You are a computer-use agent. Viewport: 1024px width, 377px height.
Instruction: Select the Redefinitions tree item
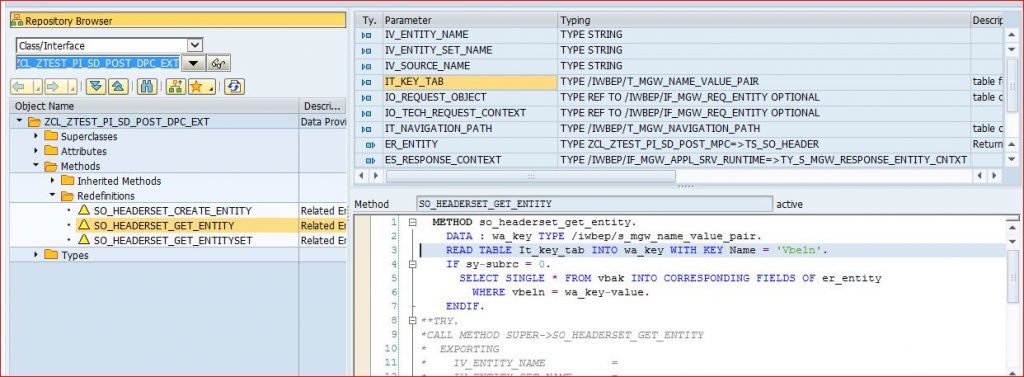pyautogui.click(x=106, y=196)
